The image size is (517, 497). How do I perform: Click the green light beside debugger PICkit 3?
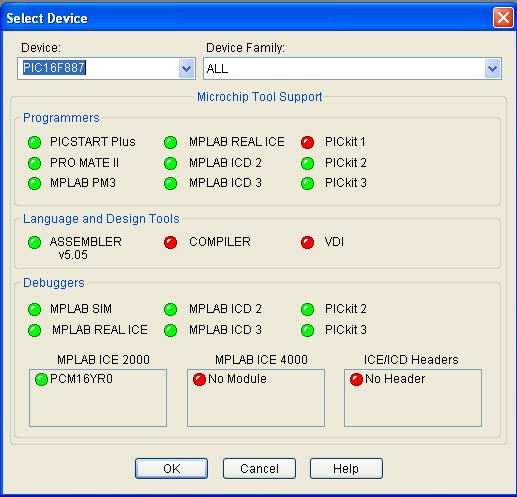pyautogui.click(x=307, y=330)
